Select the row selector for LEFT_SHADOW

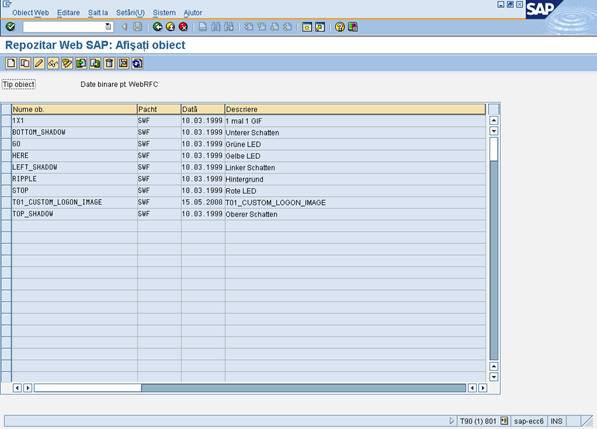tap(6, 167)
